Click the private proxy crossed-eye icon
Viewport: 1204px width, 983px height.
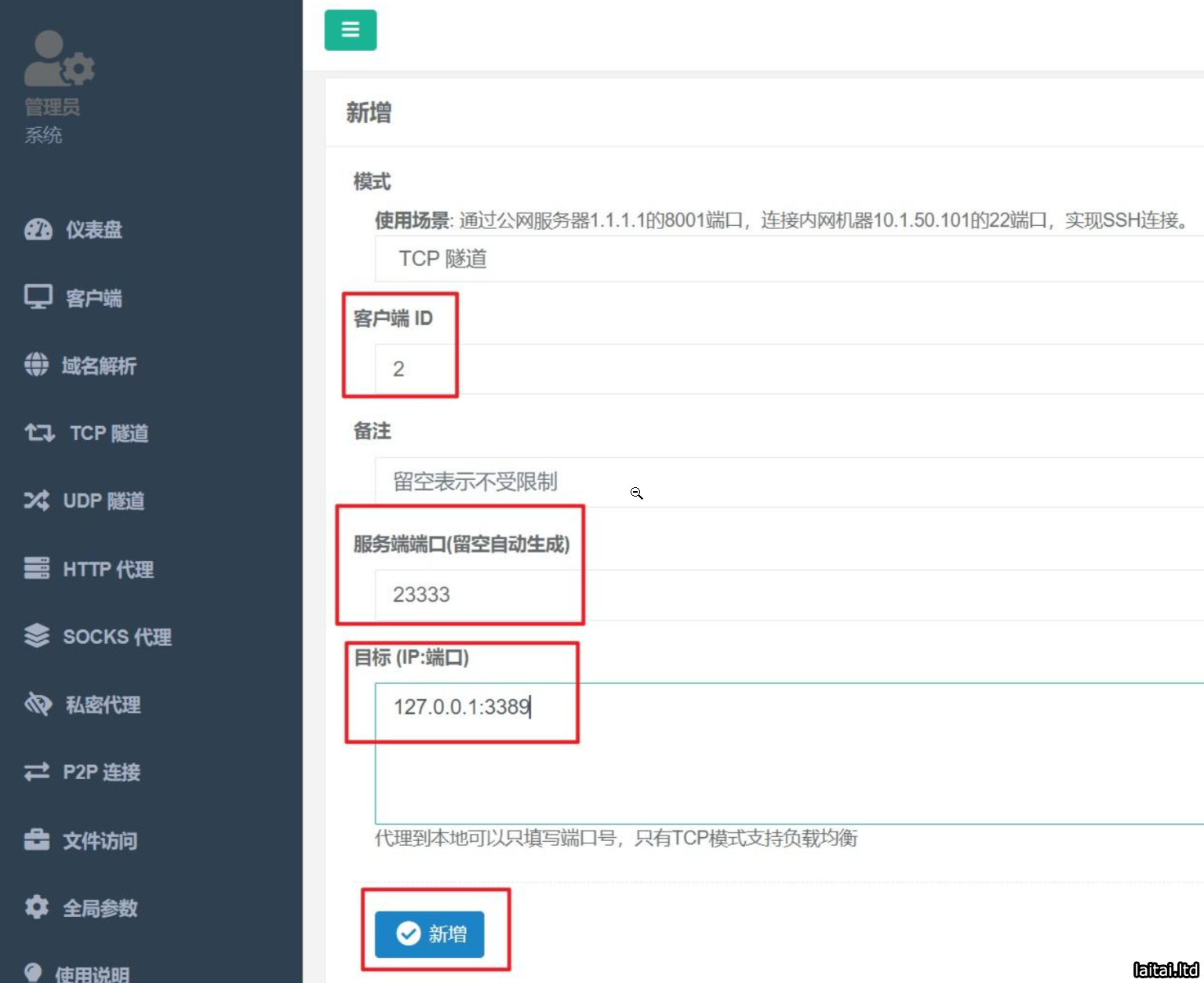tap(38, 704)
